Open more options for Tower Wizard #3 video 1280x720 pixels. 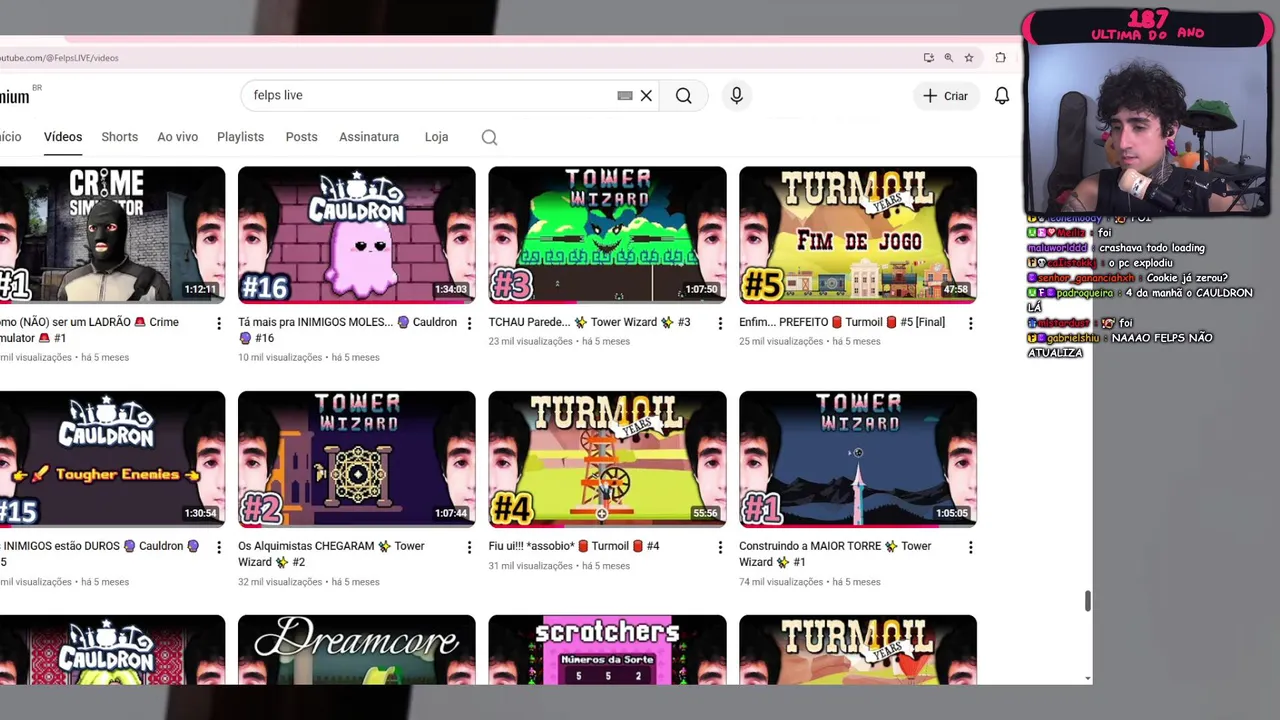(719, 323)
